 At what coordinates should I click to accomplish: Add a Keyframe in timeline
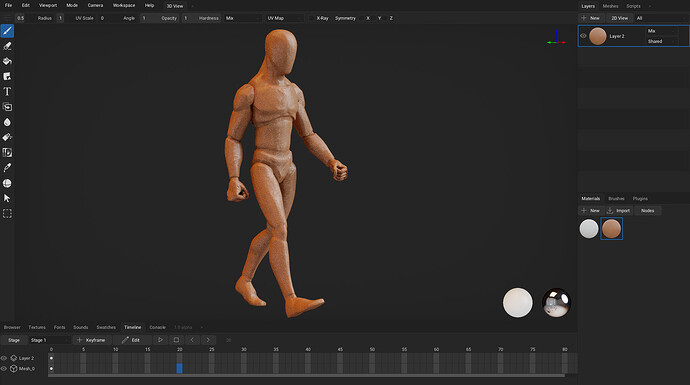(91, 340)
